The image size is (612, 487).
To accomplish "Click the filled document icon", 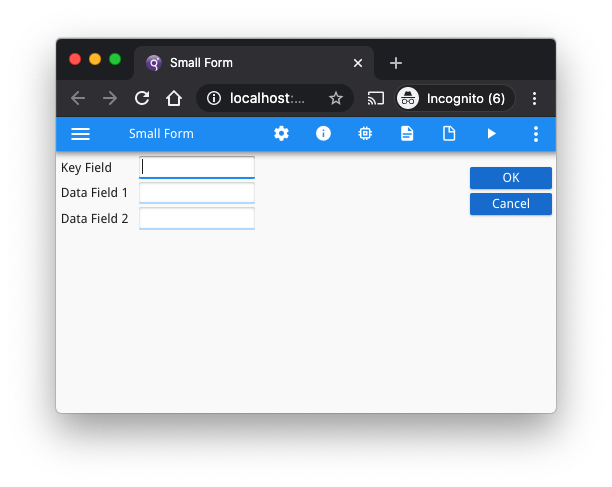I will click(x=407, y=134).
